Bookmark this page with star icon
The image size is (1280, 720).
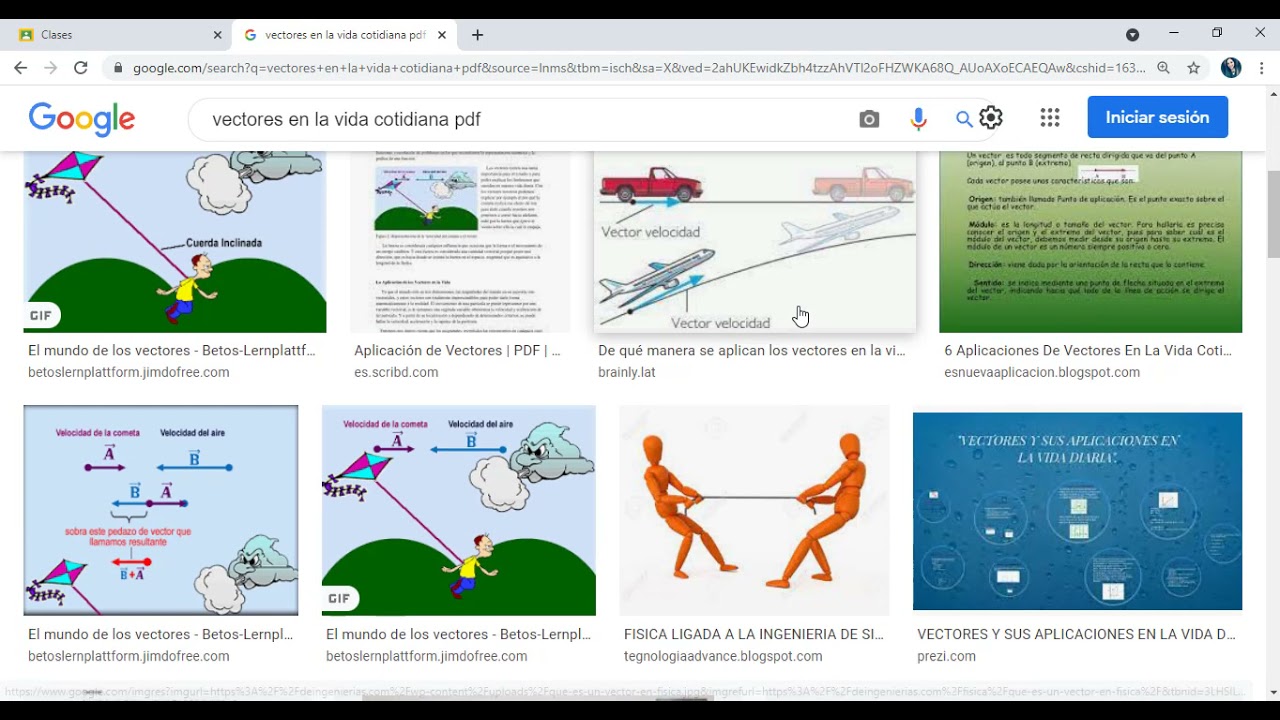[1193, 68]
